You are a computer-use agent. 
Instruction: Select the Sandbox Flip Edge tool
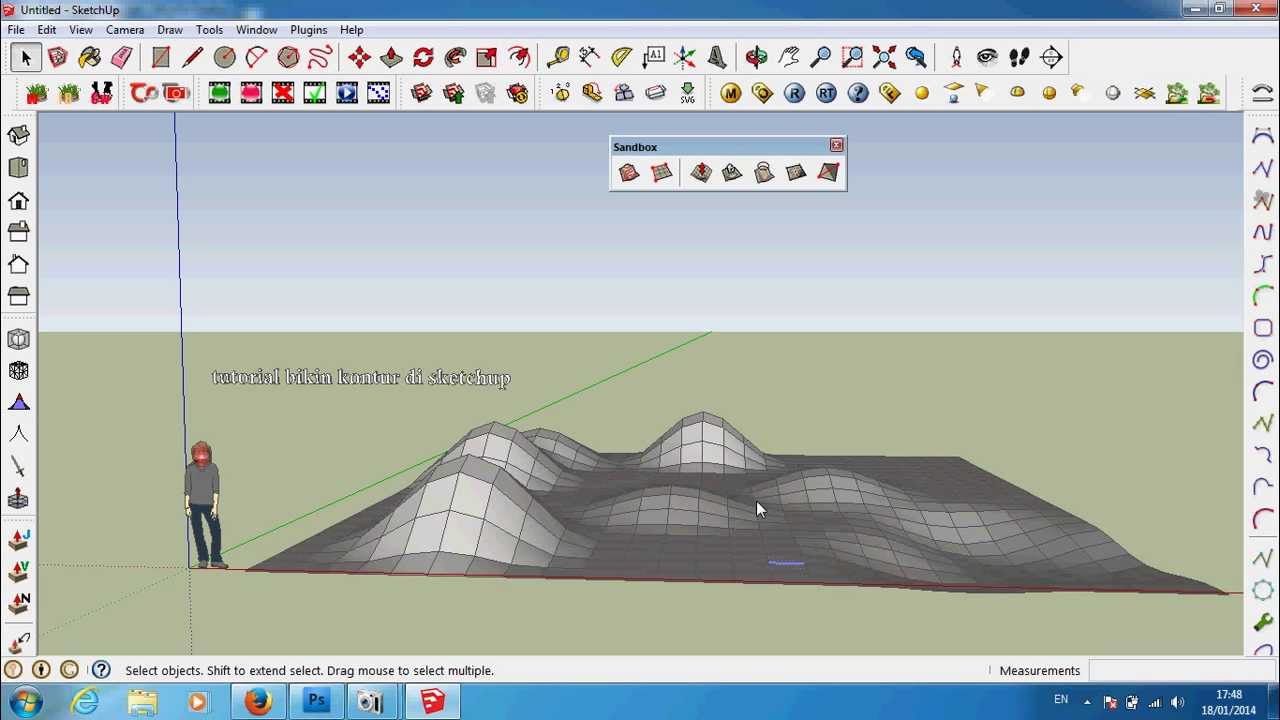tap(829, 173)
